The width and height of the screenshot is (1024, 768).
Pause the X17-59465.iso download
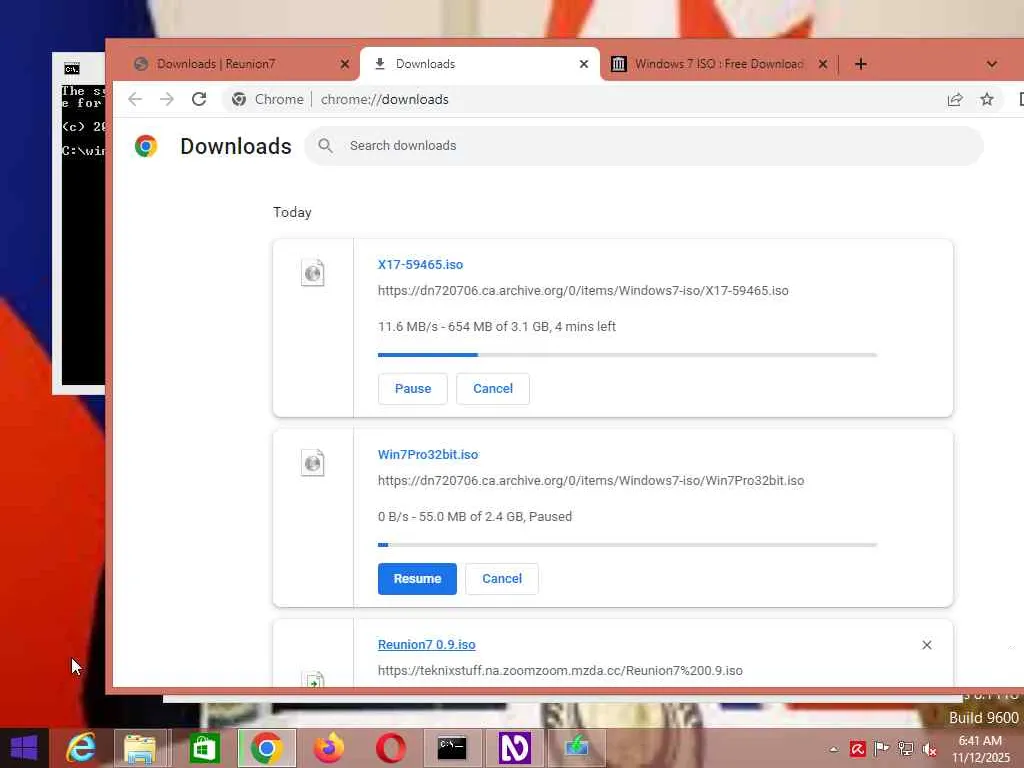click(413, 389)
